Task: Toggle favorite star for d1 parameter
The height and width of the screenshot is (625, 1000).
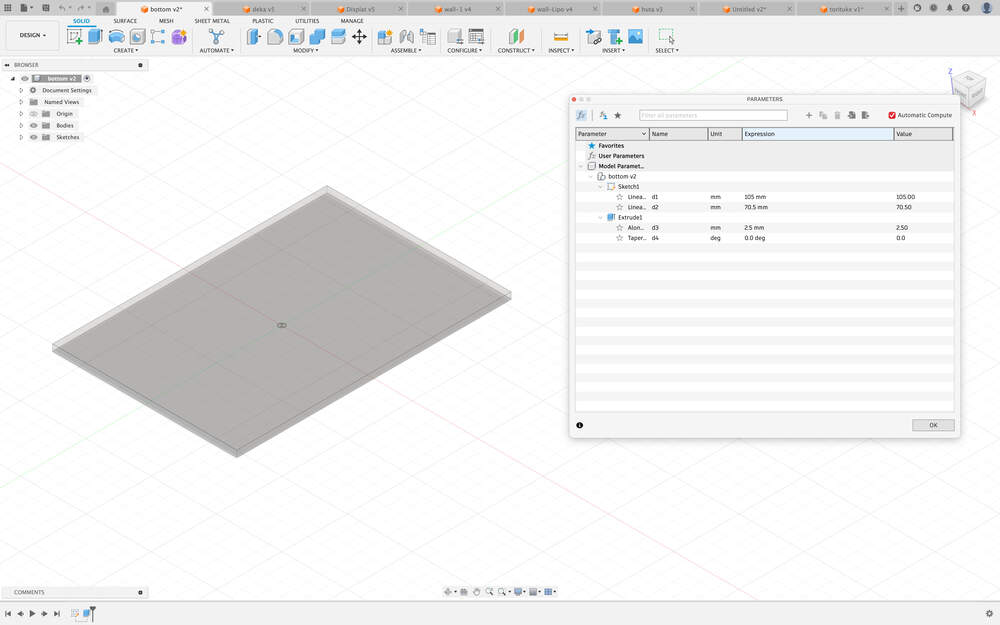Action: pos(619,197)
